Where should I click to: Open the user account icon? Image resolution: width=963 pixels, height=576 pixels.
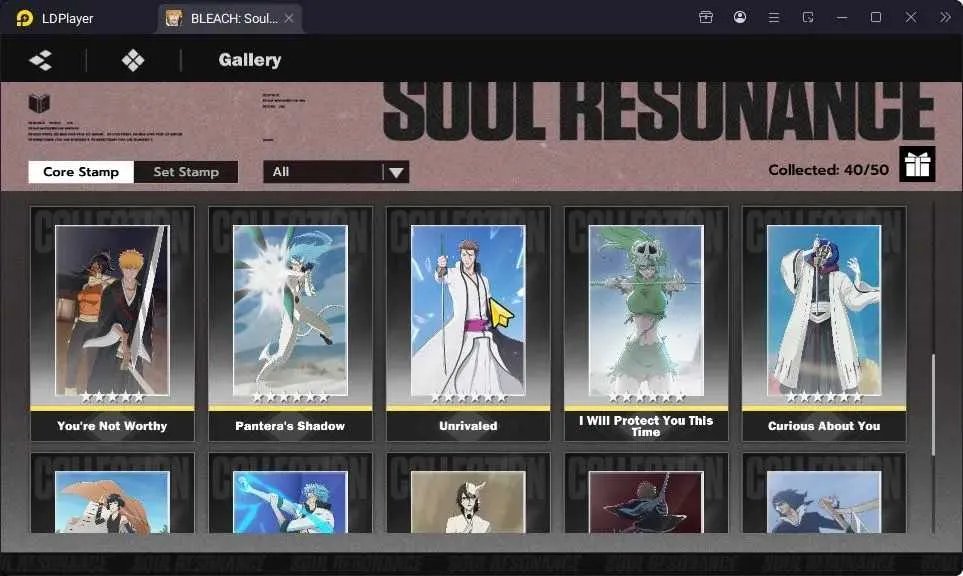(740, 17)
